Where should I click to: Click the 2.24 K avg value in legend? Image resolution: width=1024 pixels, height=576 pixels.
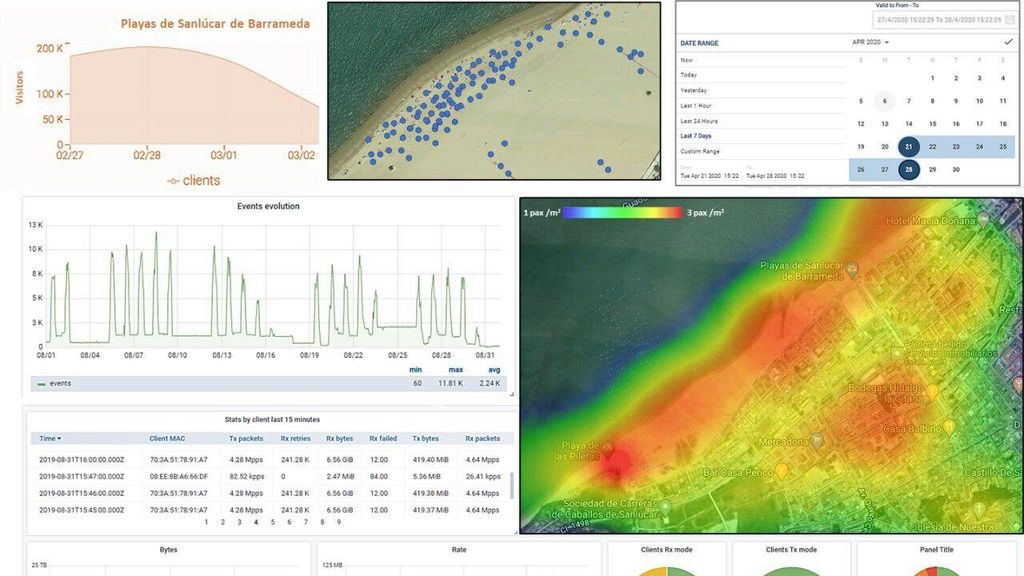pyautogui.click(x=490, y=383)
